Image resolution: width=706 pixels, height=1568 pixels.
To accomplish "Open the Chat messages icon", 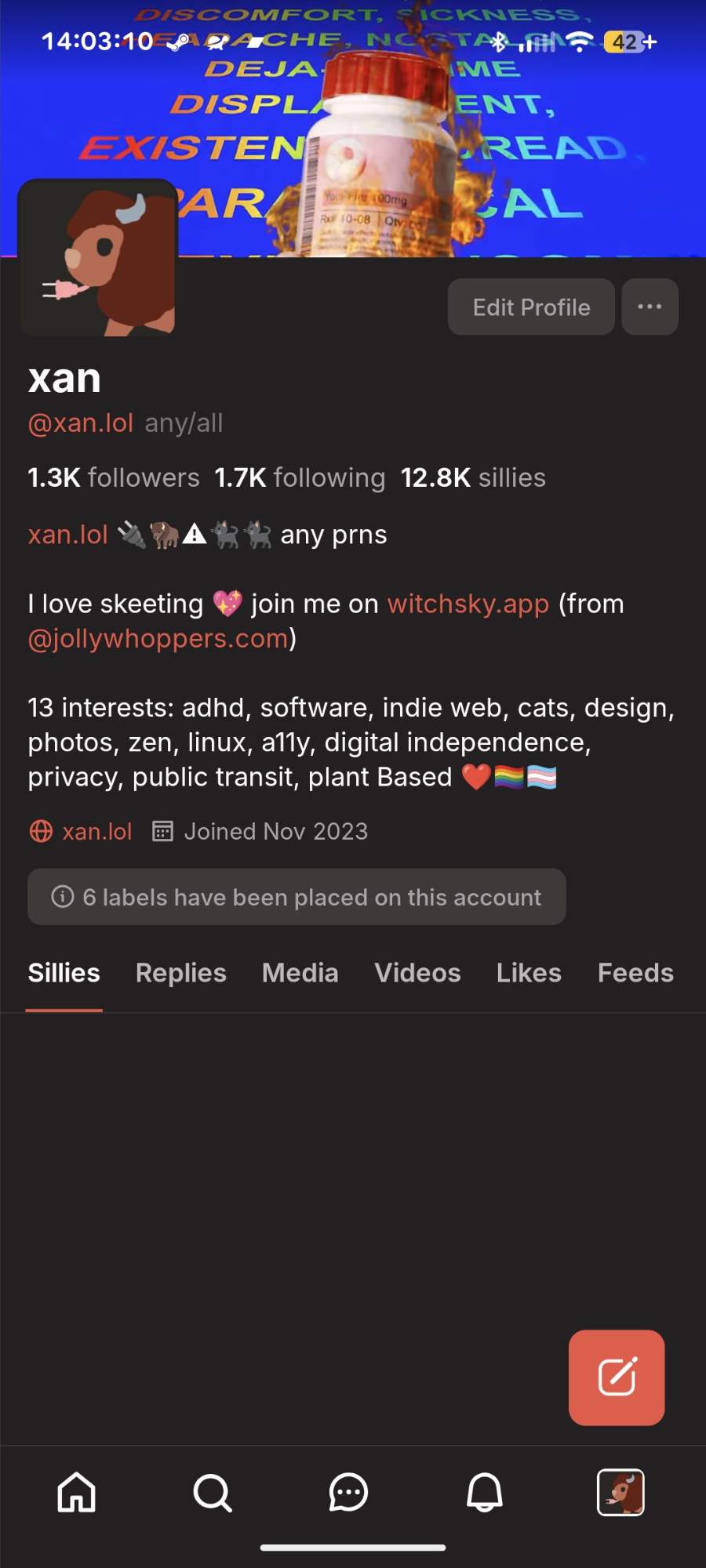I will (348, 1492).
